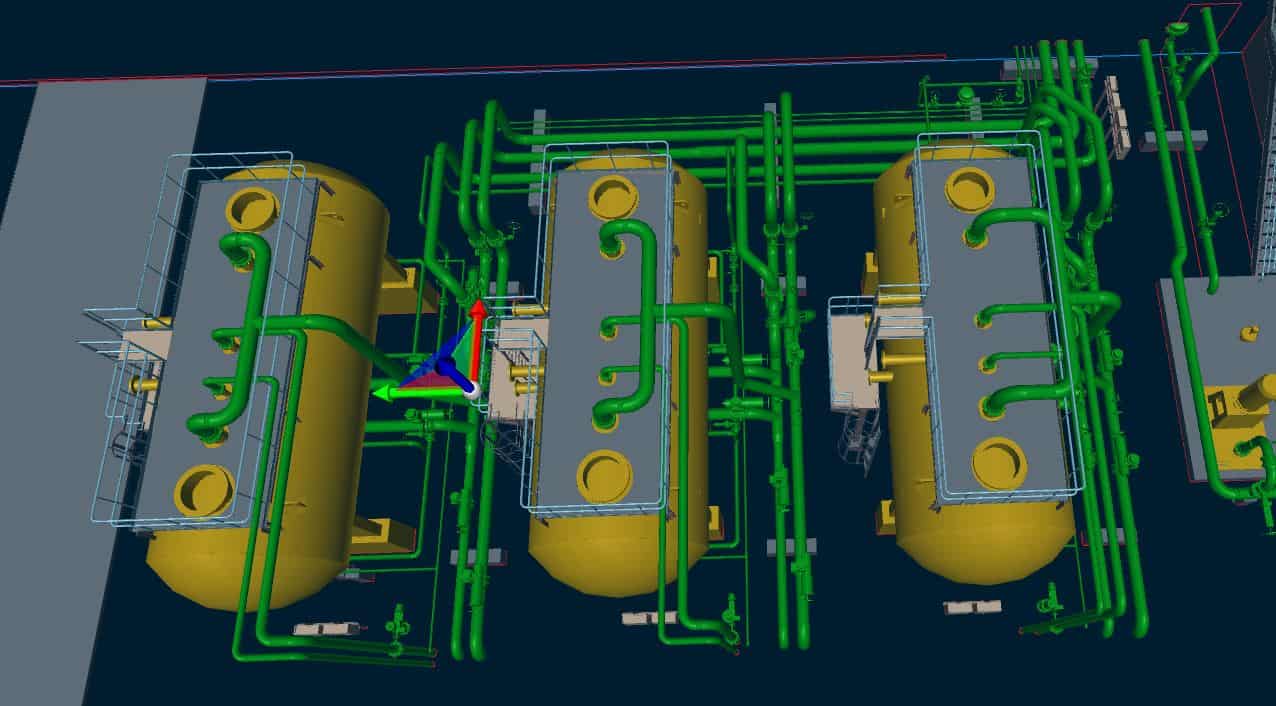This screenshot has width=1276, height=706.
Task: Select the top manhole on the right tank
Action: tap(968, 187)
